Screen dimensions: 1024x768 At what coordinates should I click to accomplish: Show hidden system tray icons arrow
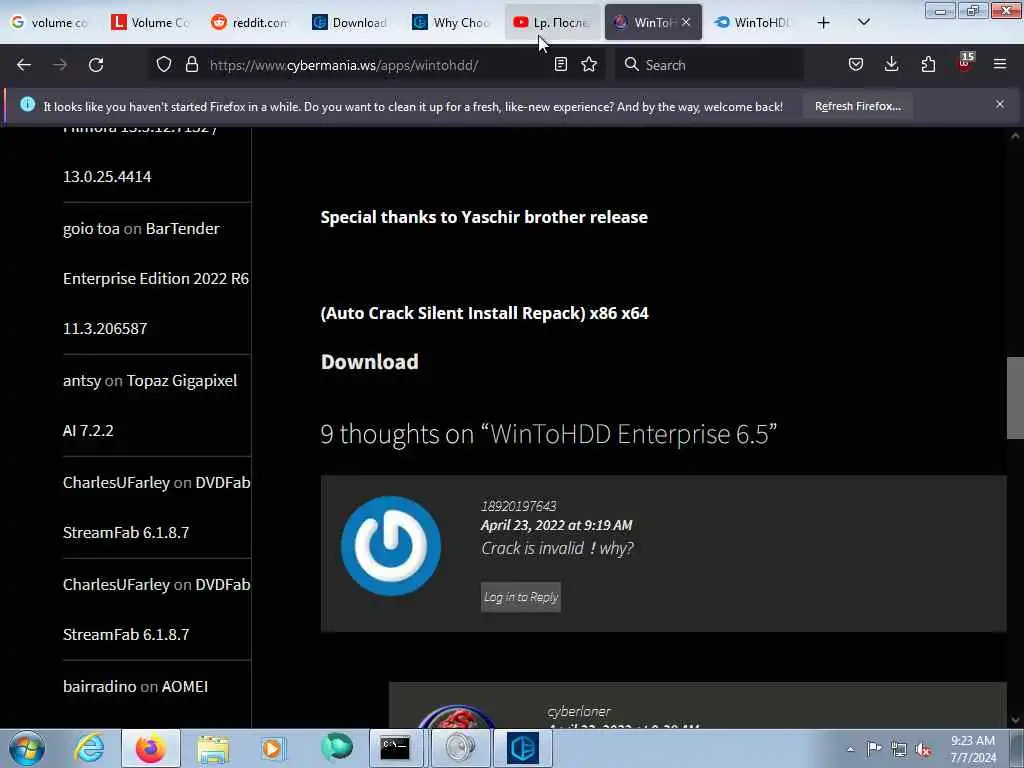coord(850,749)
